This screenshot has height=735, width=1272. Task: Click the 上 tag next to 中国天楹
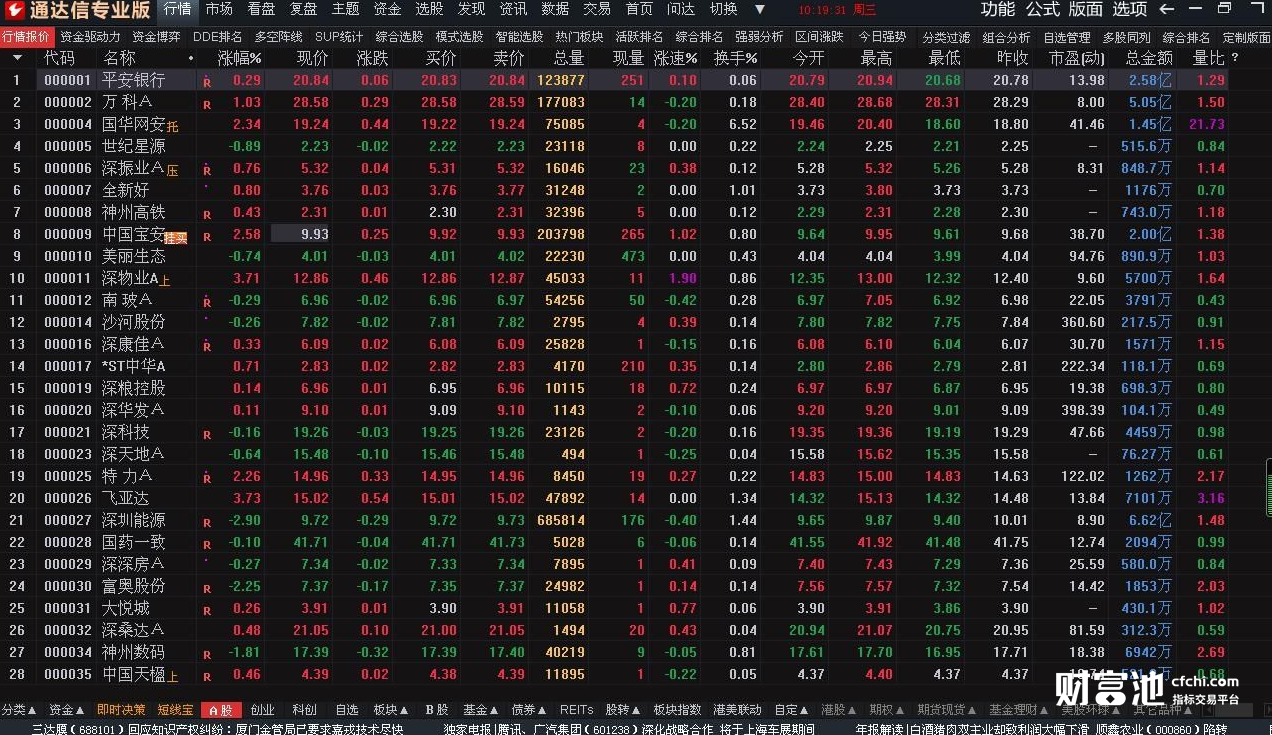pos(172,677)
